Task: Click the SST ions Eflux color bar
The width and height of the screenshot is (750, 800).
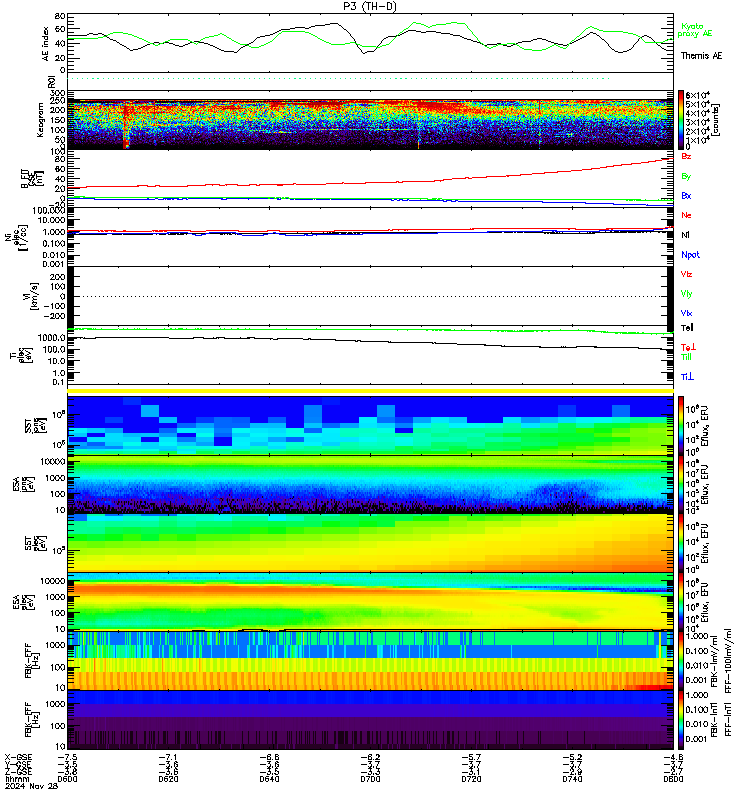Action: [681, 425]
